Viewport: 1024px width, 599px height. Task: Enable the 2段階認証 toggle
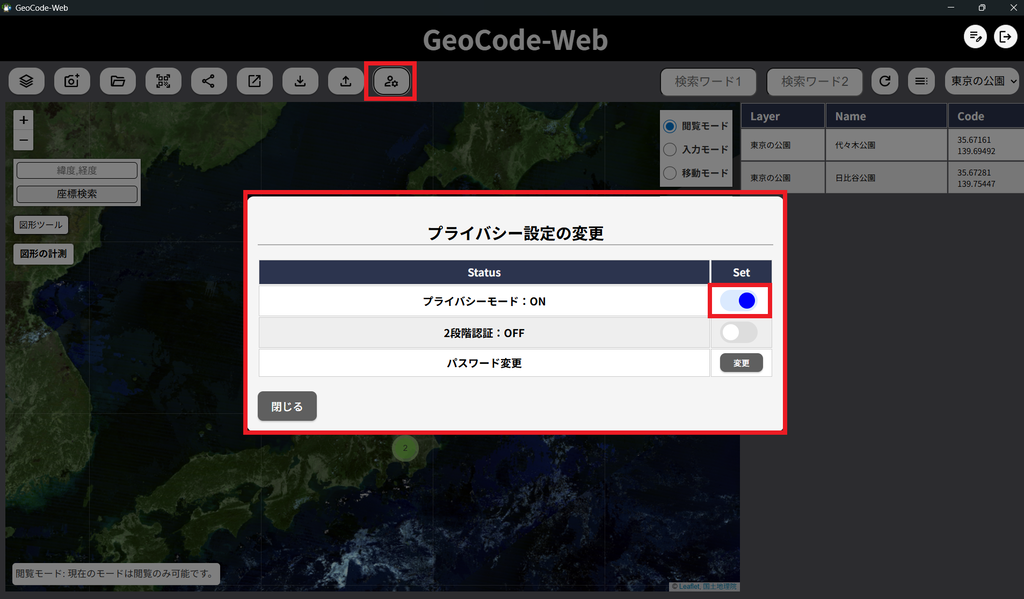[739, 332]
